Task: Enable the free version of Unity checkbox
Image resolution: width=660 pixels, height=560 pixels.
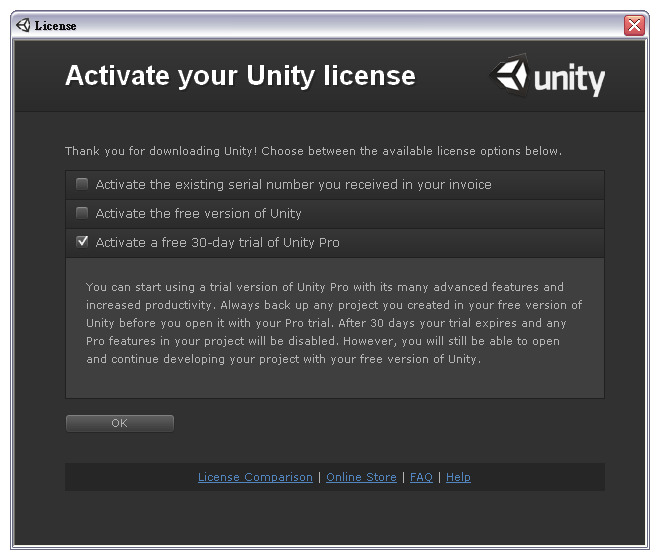Action: coord(82,213)
